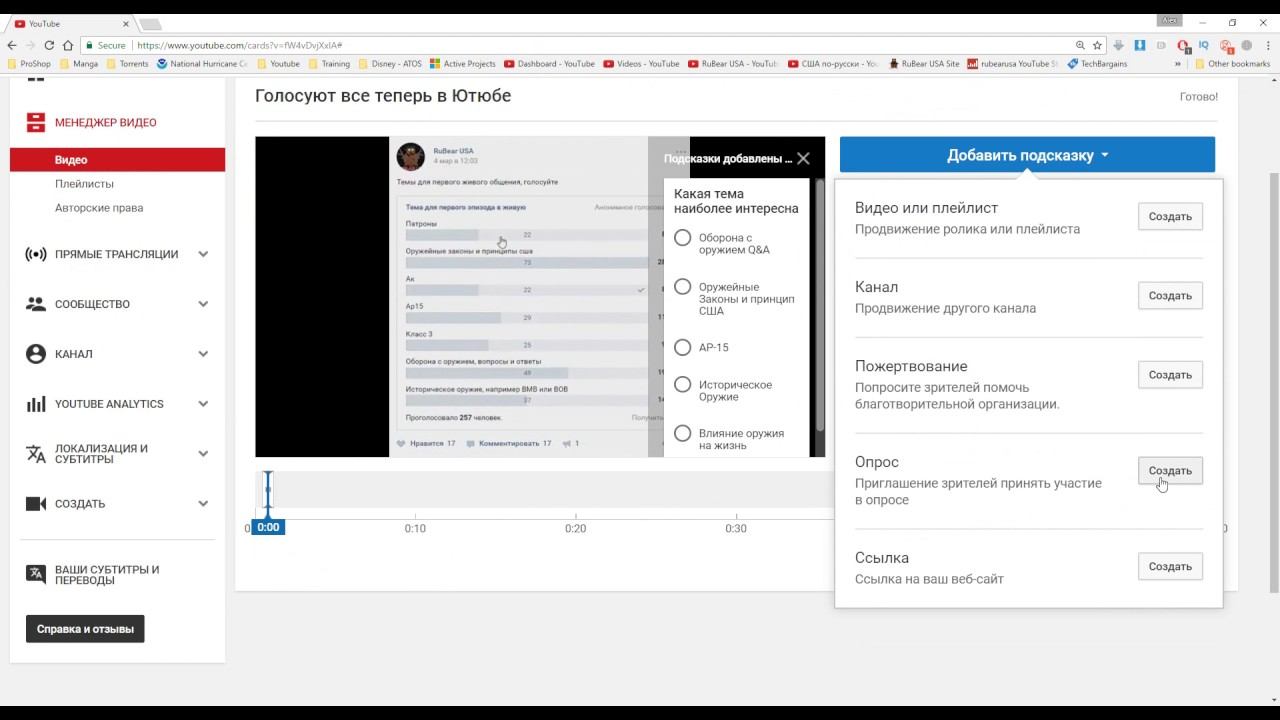
Task: Select AP-15 poll option
Action: tap(682, 347)
